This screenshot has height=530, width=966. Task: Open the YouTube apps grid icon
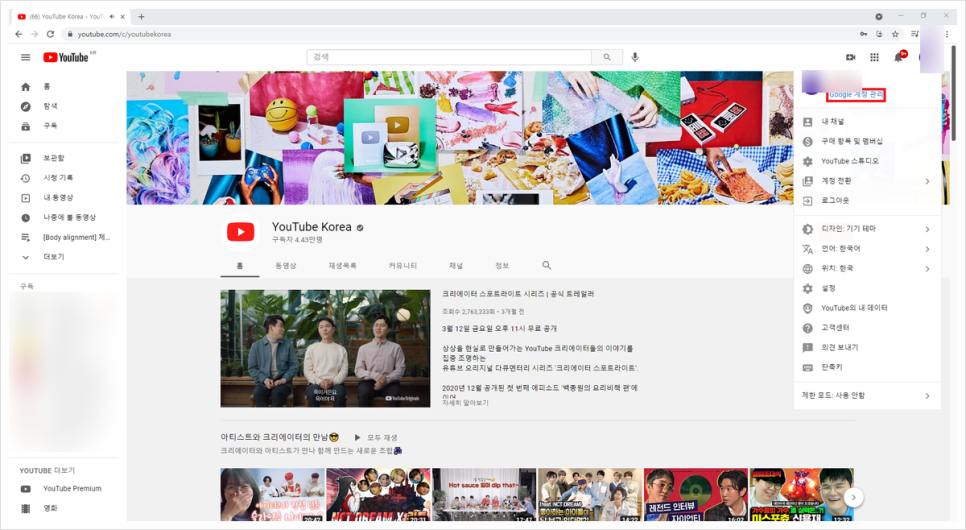click(874, 57)
